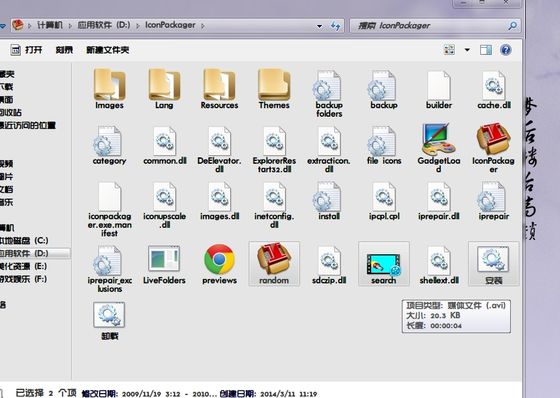Select iconupscale.dll file
Image resolution: width=560 pixels, height=398 pixels.
click(x=165, y=205)
